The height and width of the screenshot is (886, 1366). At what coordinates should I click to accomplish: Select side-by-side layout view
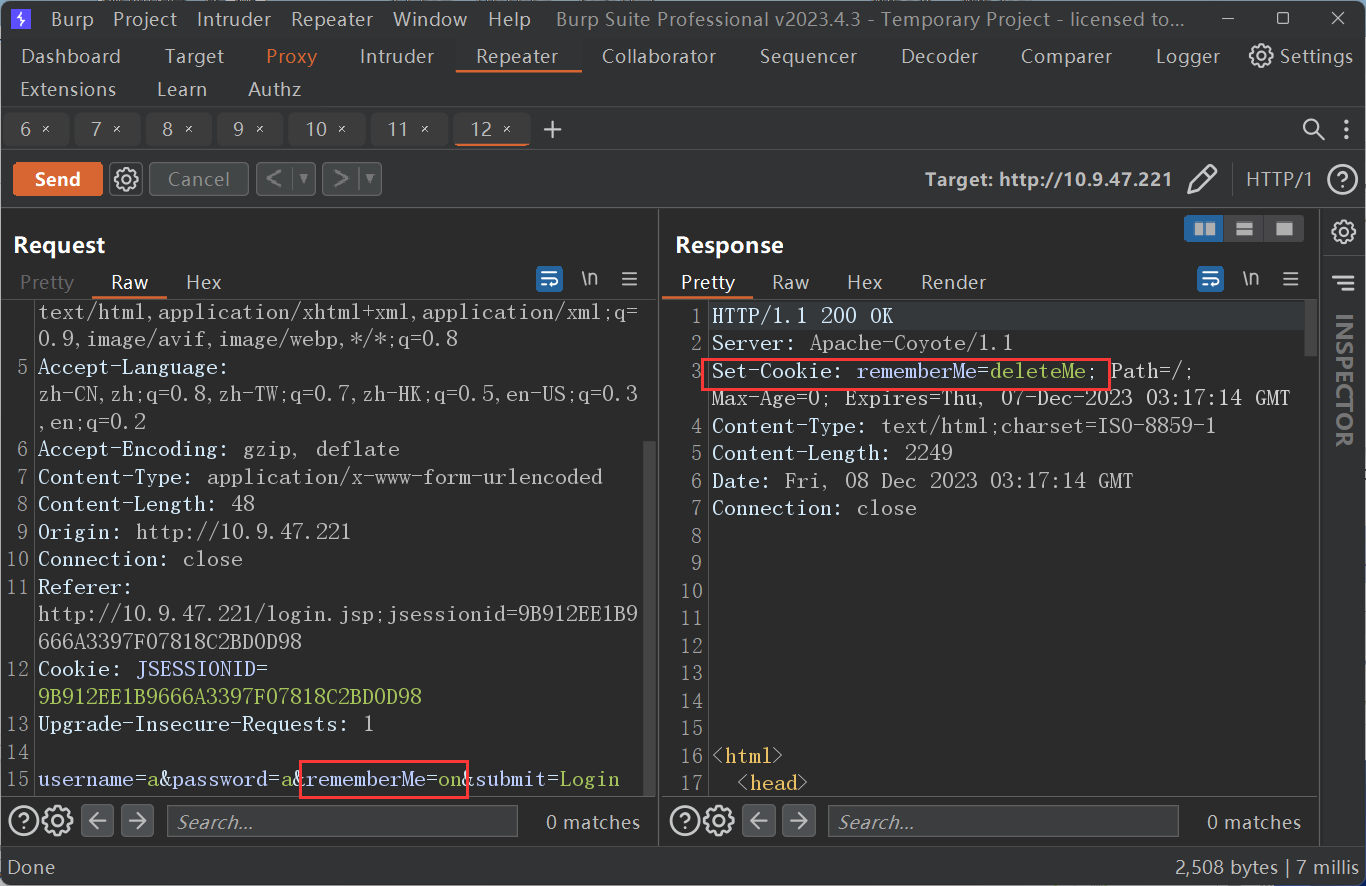point(1204,229)
